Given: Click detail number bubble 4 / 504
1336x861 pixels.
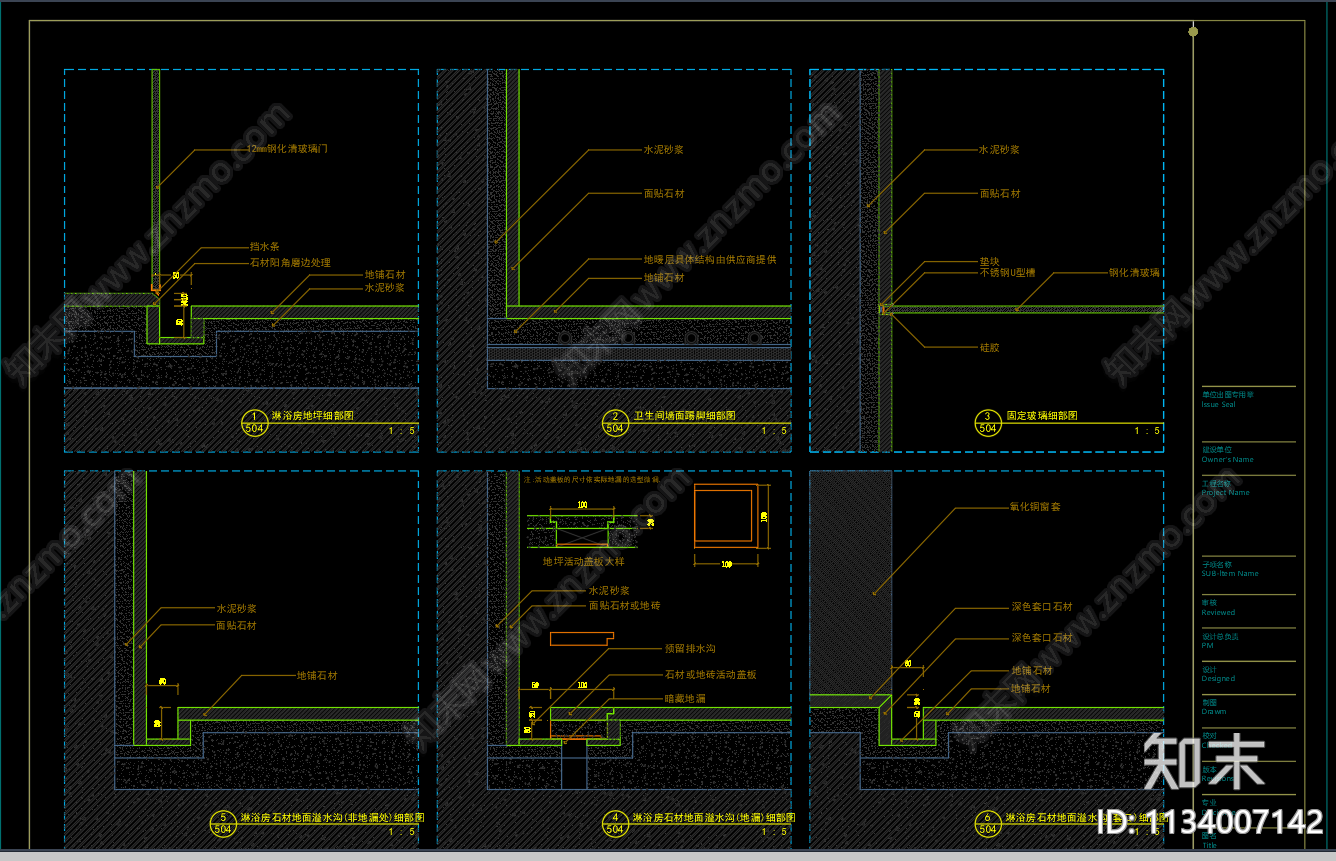Looking at the screenshot, I should tap(614, 823).
